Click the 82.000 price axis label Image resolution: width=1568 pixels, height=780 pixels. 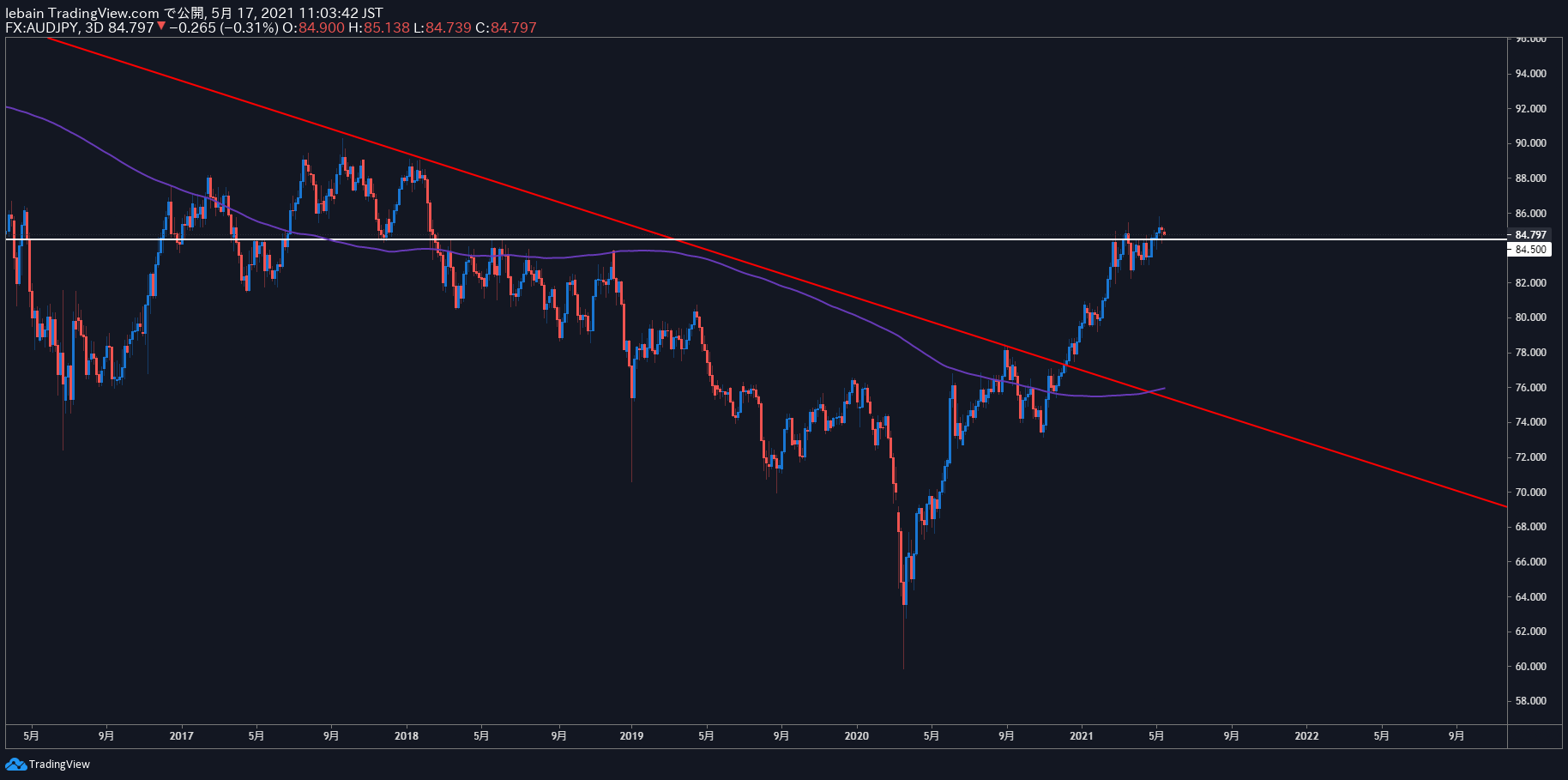pos(1531,283)
